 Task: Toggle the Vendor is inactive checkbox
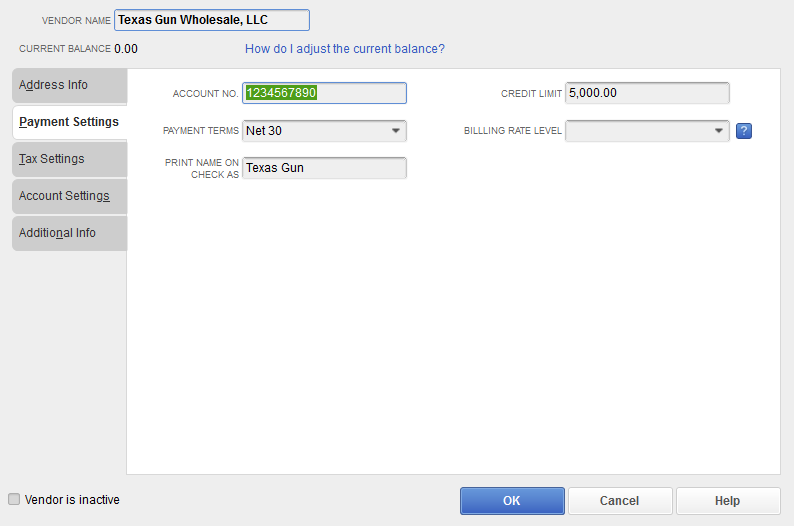(x=14, y=499)
